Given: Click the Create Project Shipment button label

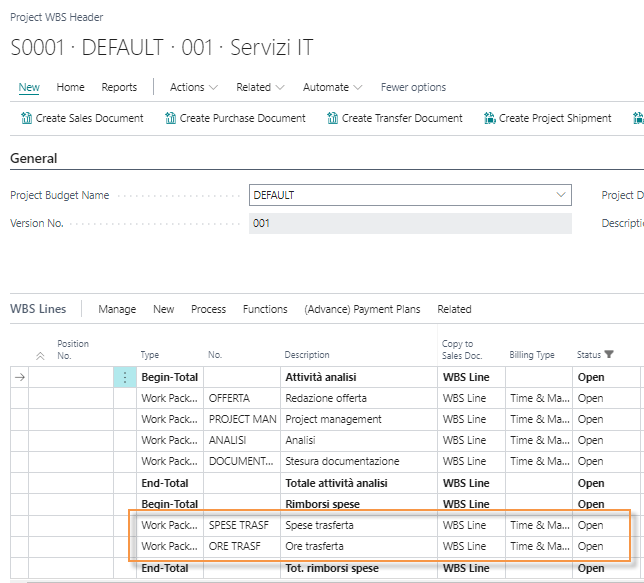Looking at the screenshot, I should (555, 118).
